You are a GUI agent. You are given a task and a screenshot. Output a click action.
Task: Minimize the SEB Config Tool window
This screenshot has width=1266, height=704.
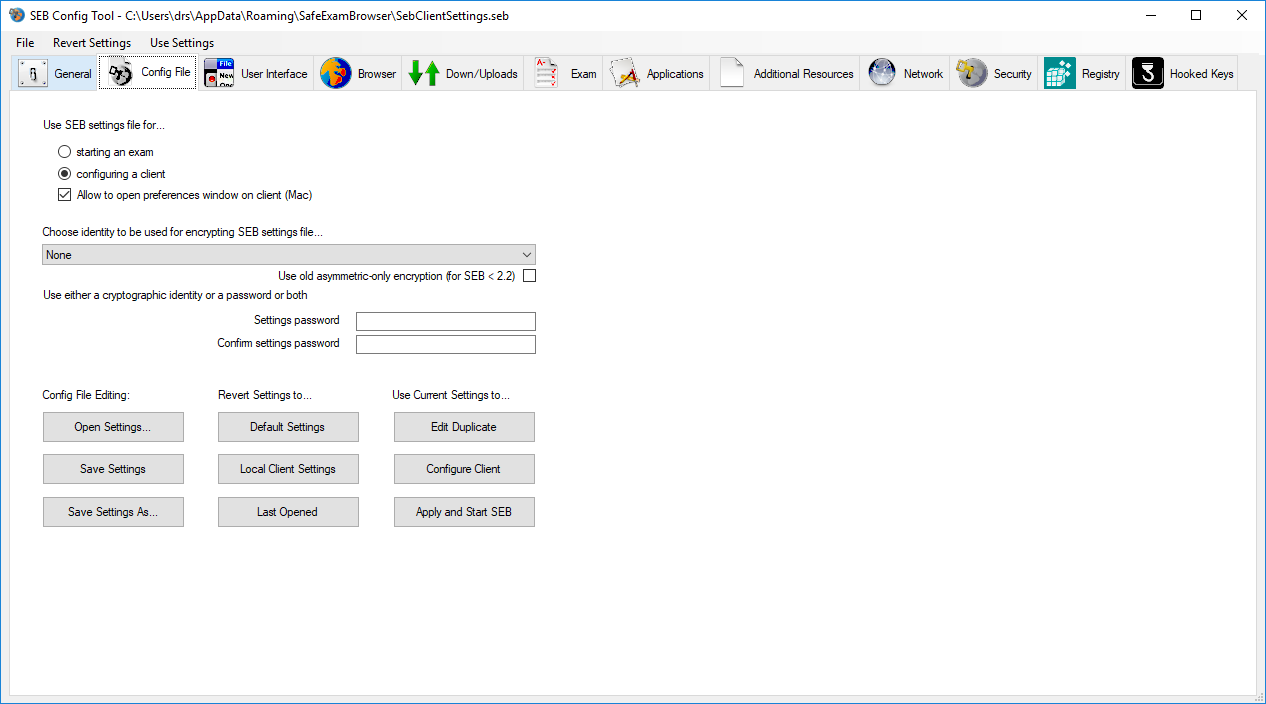pyautogui.click(x=1150, y=15)
